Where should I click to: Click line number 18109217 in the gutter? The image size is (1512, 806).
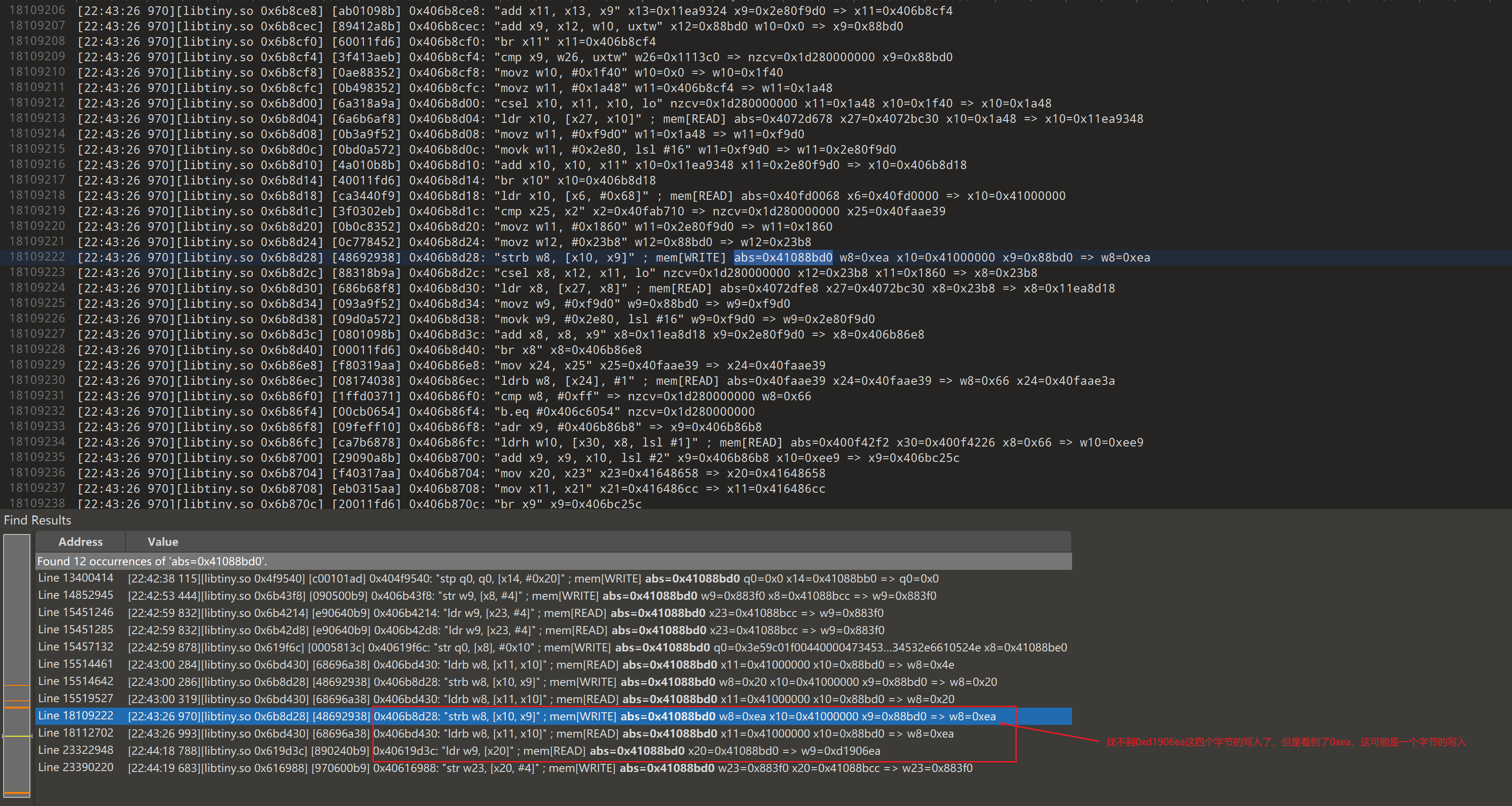click(x=37, y=180)
